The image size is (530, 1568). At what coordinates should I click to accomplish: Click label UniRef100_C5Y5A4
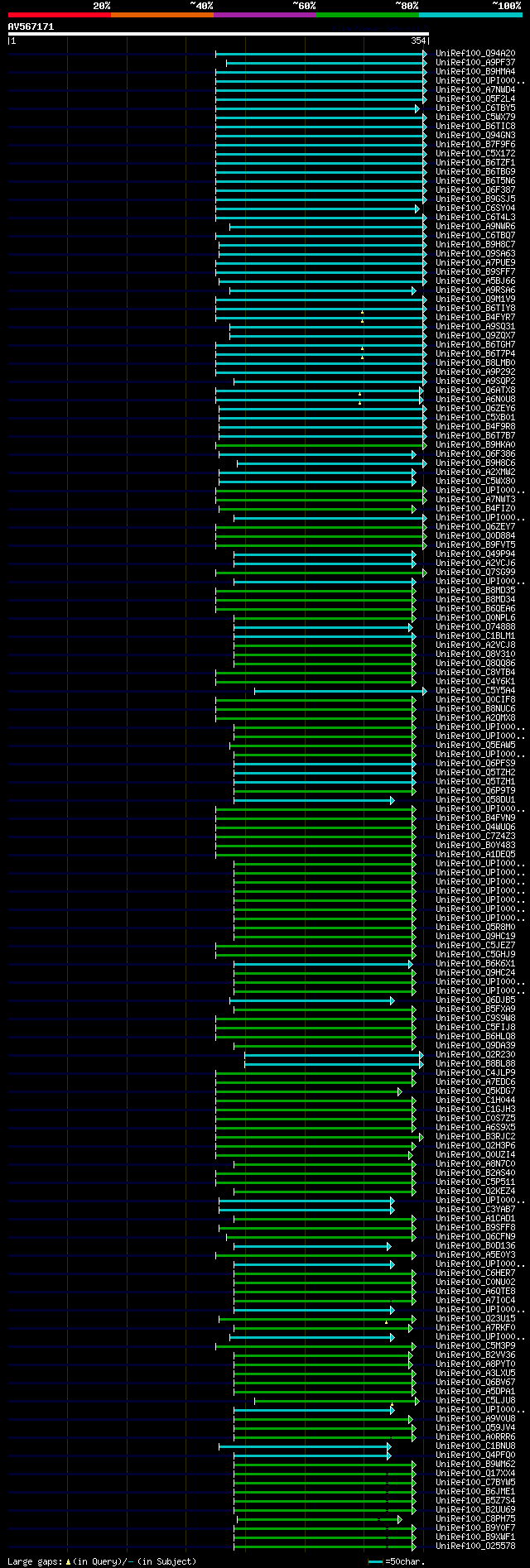pos(475,690)
